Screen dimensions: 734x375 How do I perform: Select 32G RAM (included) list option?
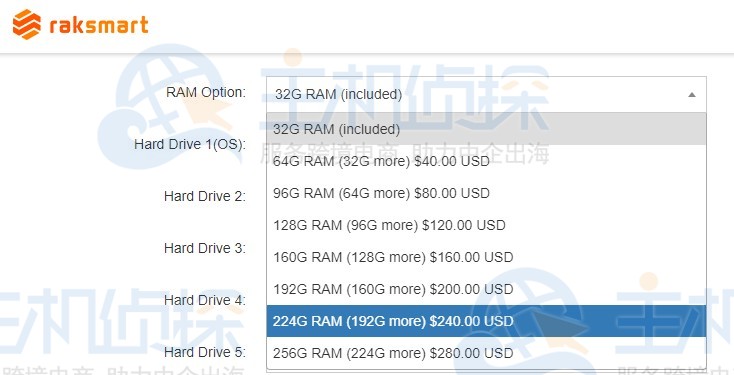[x=486, y=129]
